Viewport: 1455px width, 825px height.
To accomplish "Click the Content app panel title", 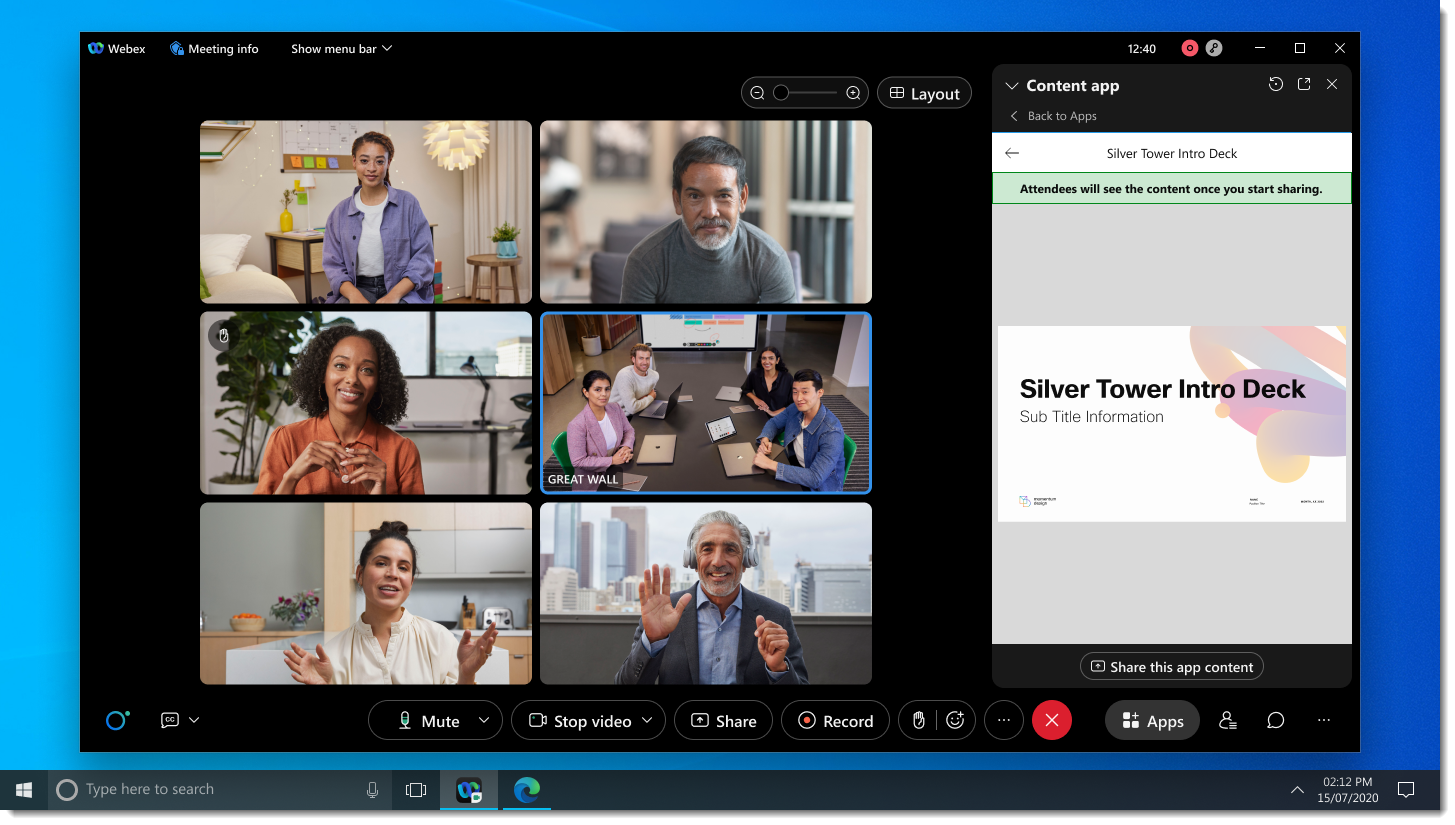I will pos(1072,85).
